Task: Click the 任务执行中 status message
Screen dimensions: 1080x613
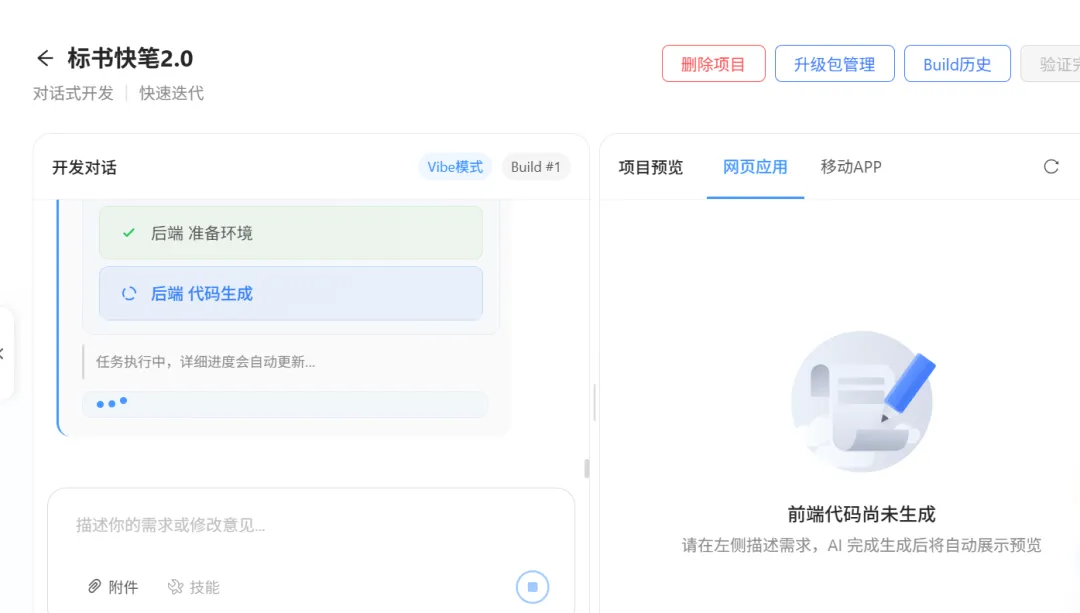Action: 205,362
